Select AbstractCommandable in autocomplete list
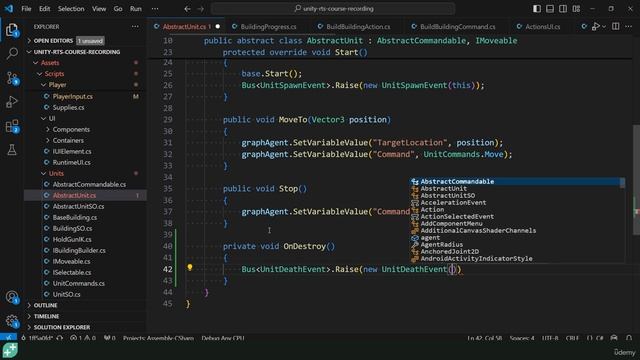 515,182
